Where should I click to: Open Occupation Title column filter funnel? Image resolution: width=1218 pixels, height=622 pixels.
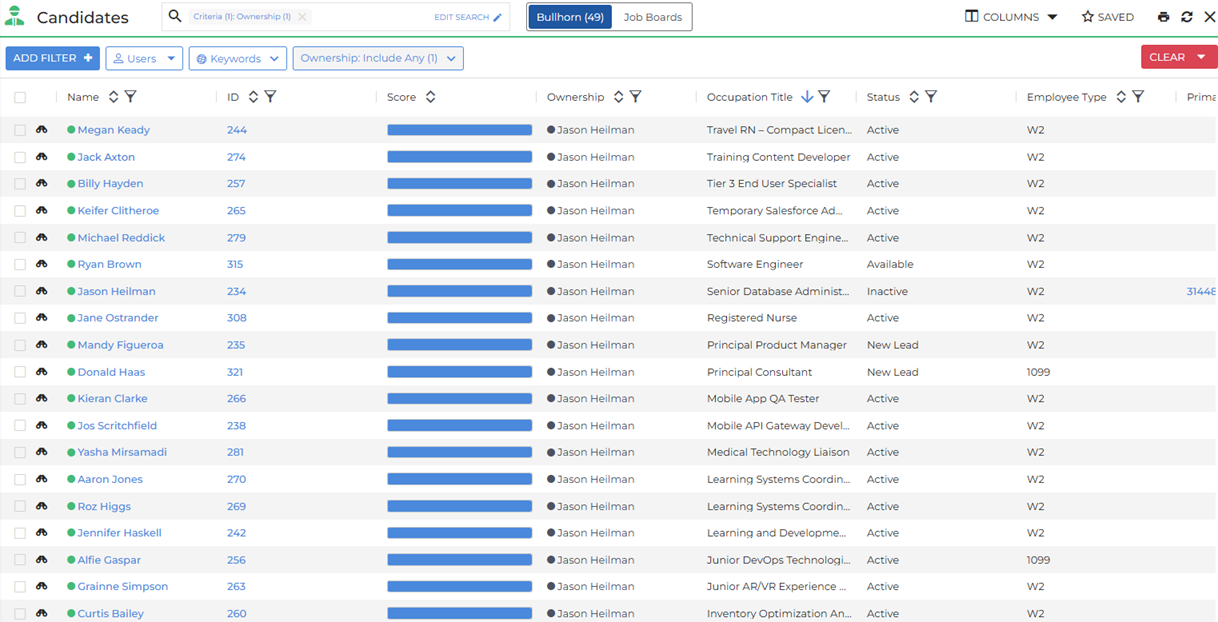pos(824,97)
